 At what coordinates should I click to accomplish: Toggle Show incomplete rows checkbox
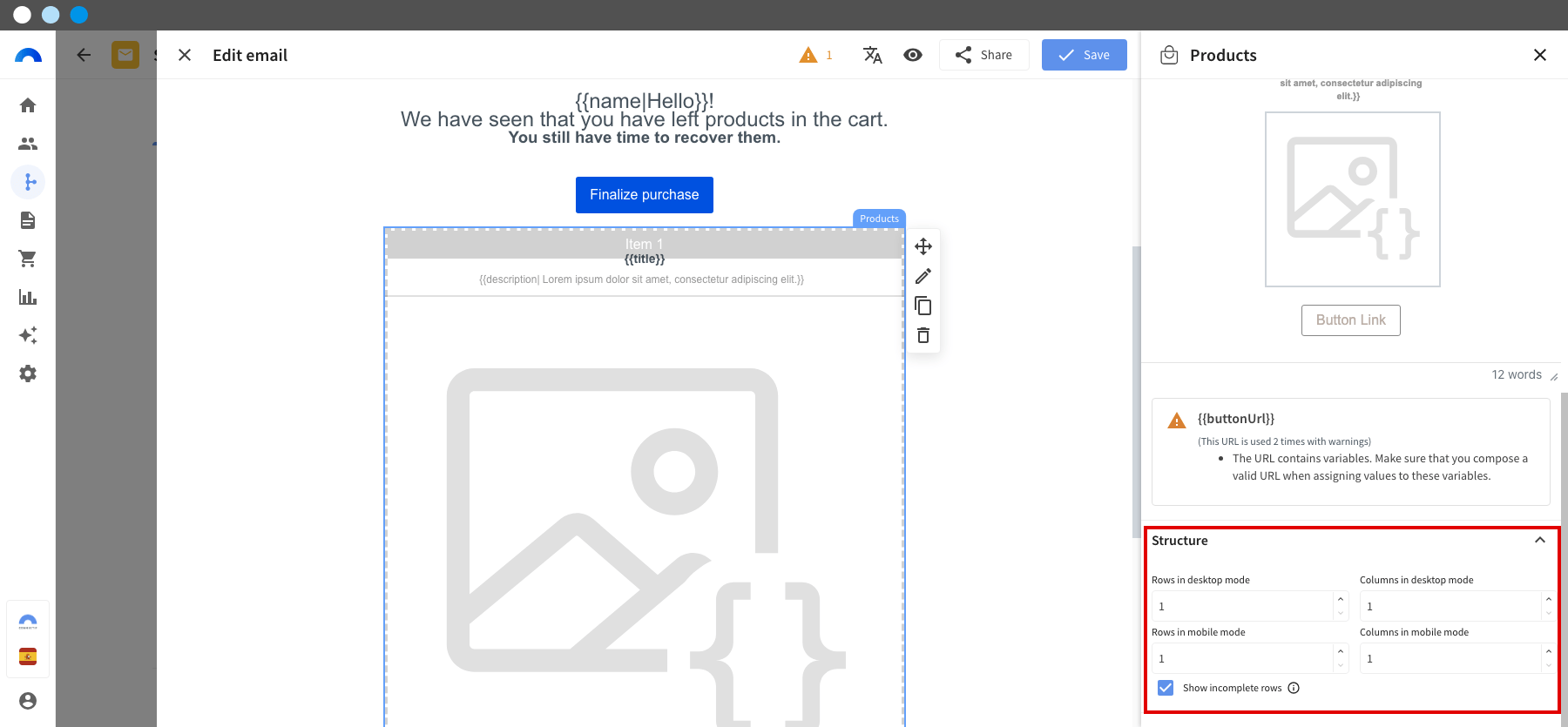click(1166, 688)
